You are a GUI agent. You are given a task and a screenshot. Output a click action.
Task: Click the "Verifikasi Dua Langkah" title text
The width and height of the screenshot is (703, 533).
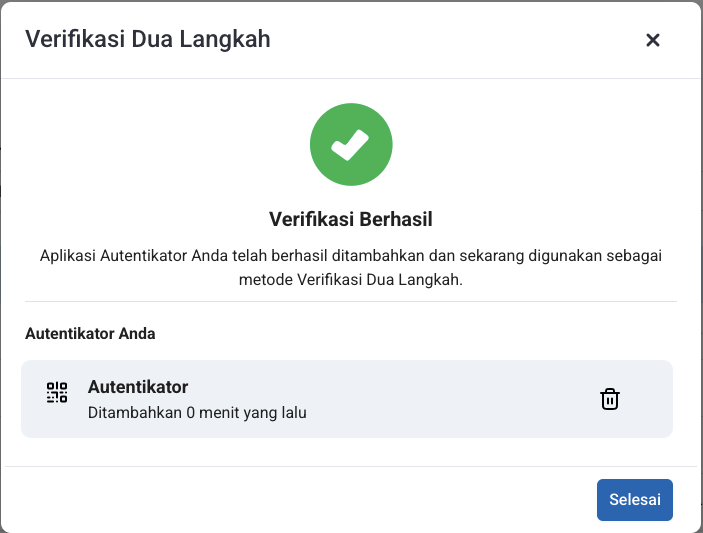coord(147,39)
